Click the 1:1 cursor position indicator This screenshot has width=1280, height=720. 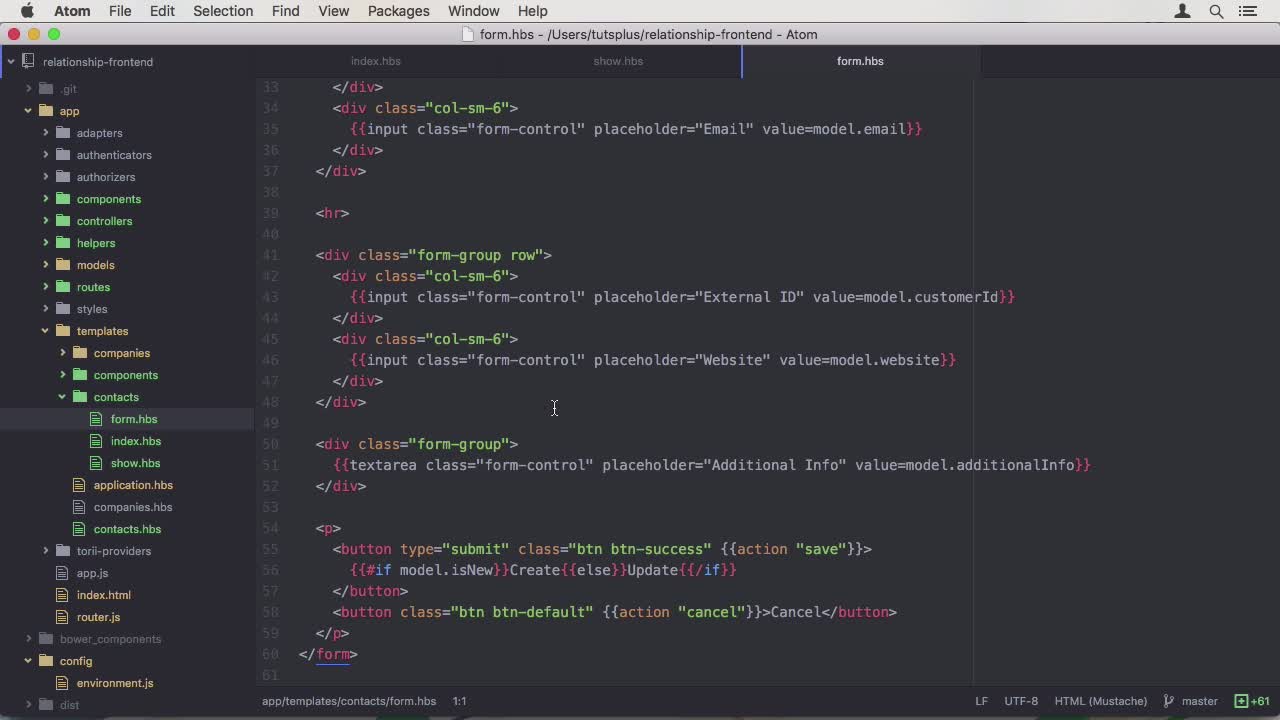[459, 701]
